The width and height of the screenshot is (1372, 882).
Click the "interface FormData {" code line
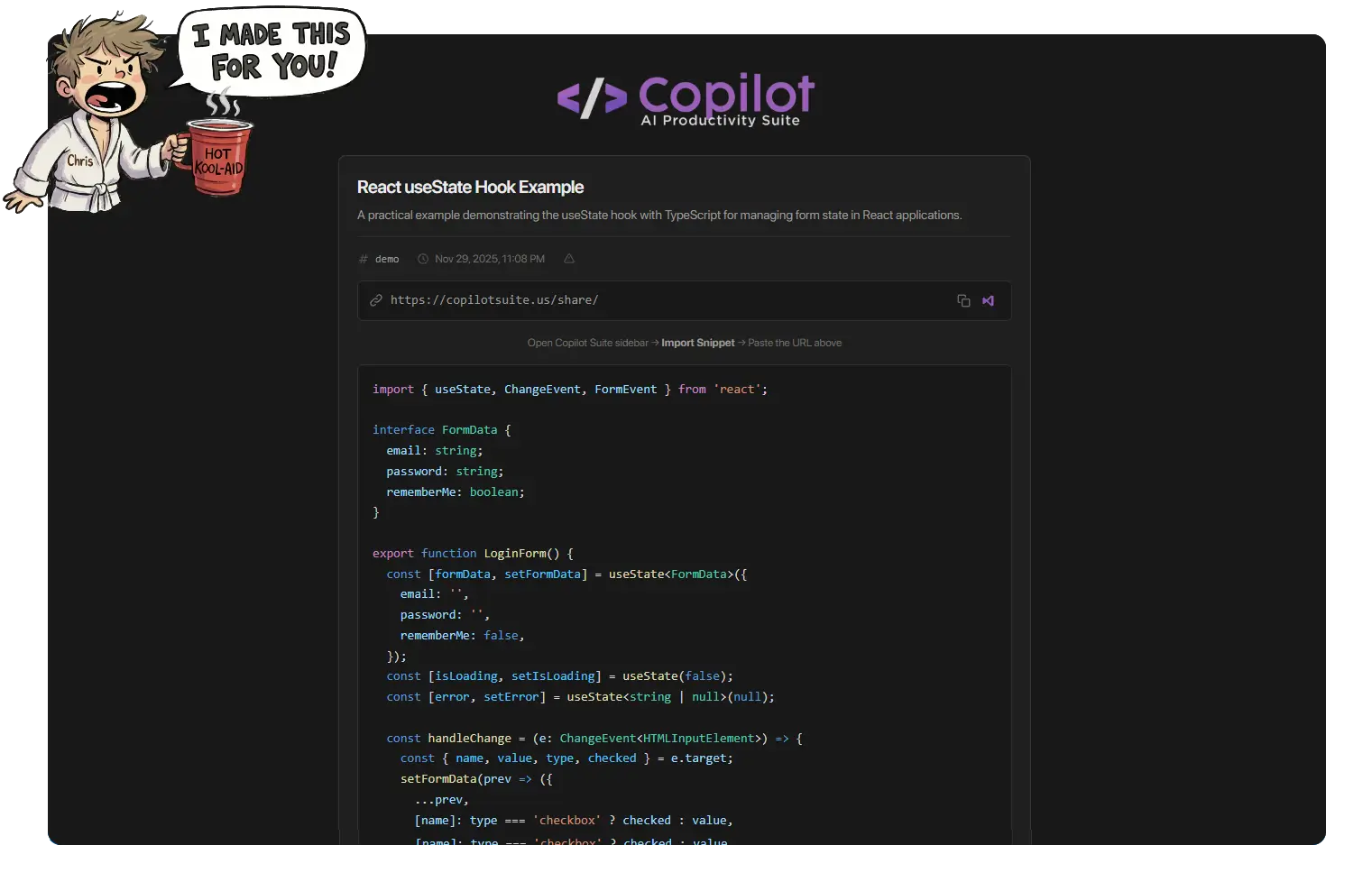[x=442, y=430]
